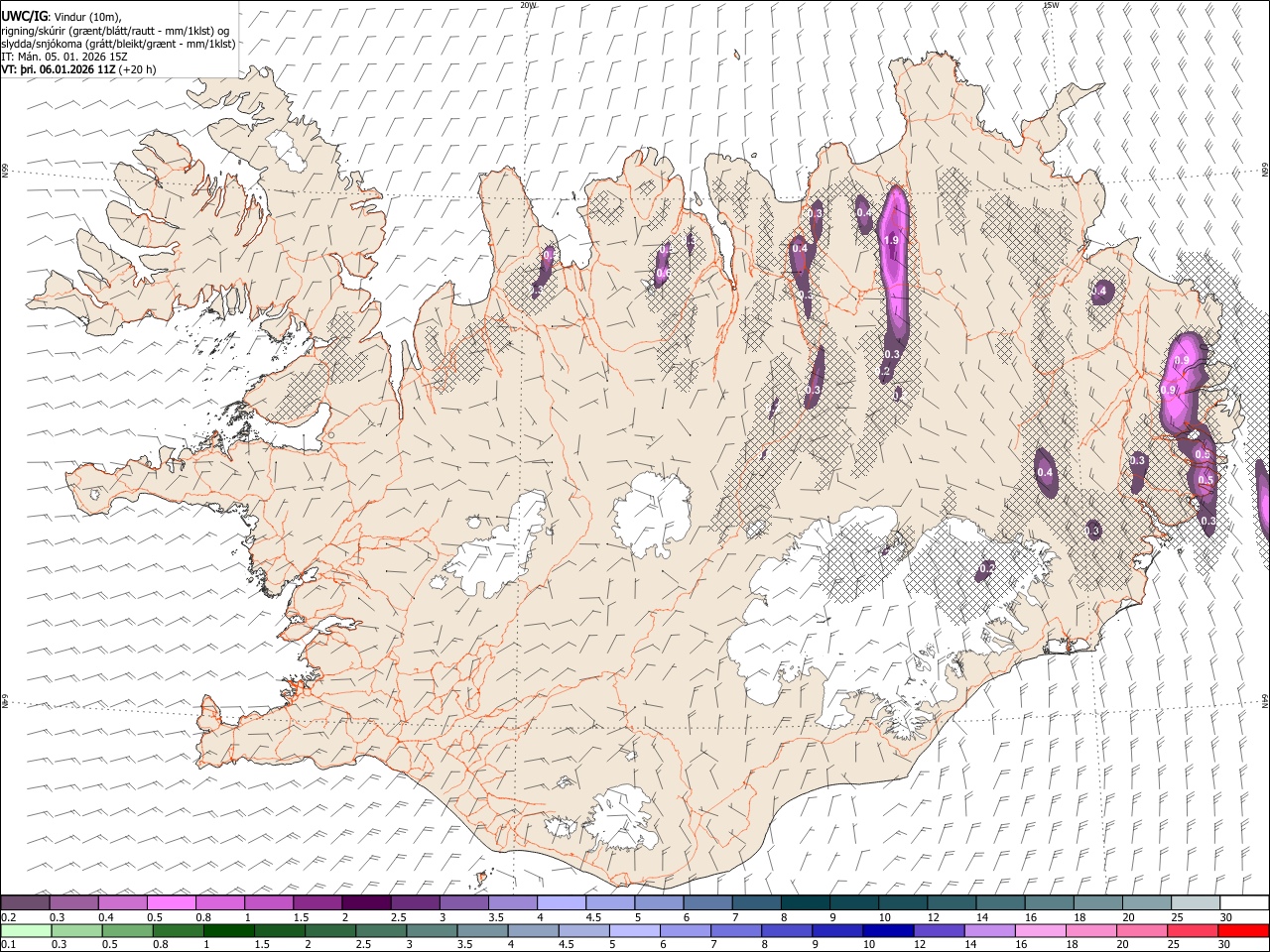Select lower legend light pink swatch 16–18
The image size is (1270, 952).
pyautogui.click(x=1041, y=931)
